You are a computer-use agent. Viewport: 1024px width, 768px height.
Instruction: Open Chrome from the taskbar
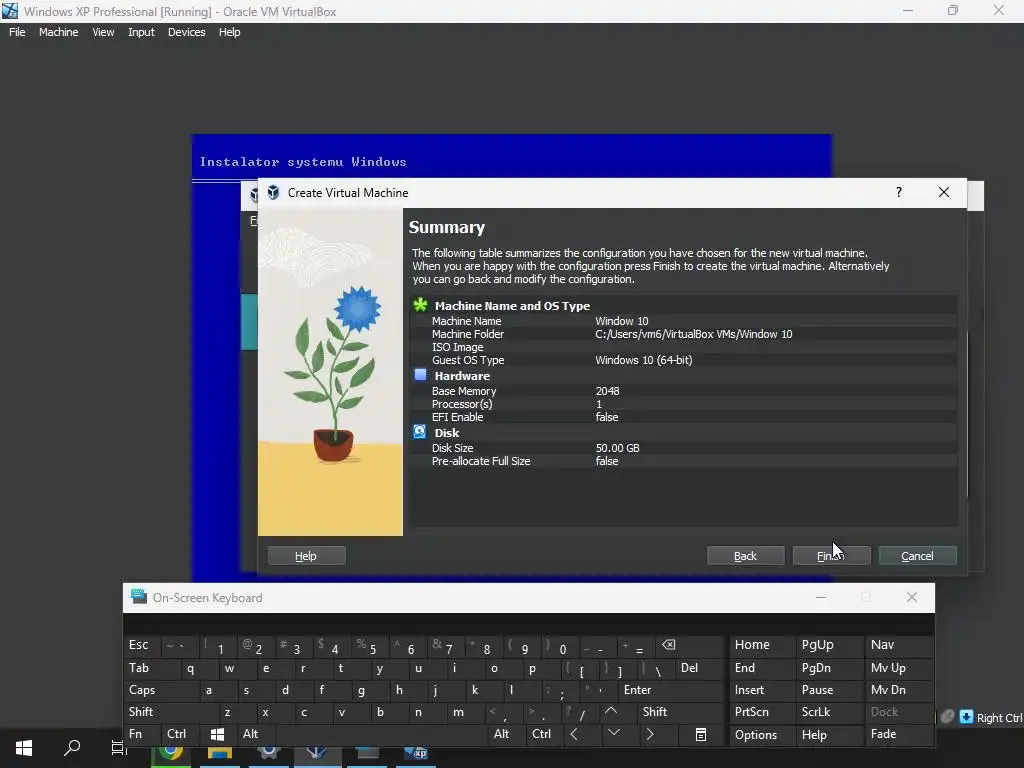pyautogui.click(x=171, y=754)
